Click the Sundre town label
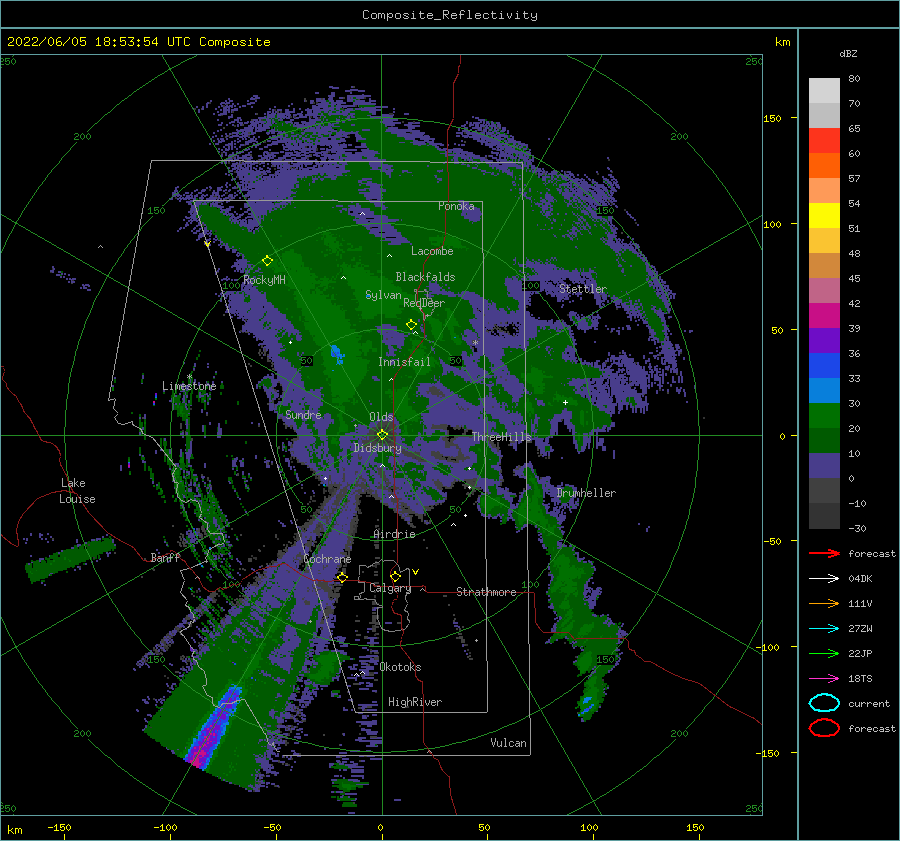This screenshot has width=900, height=841. (303, 414)
